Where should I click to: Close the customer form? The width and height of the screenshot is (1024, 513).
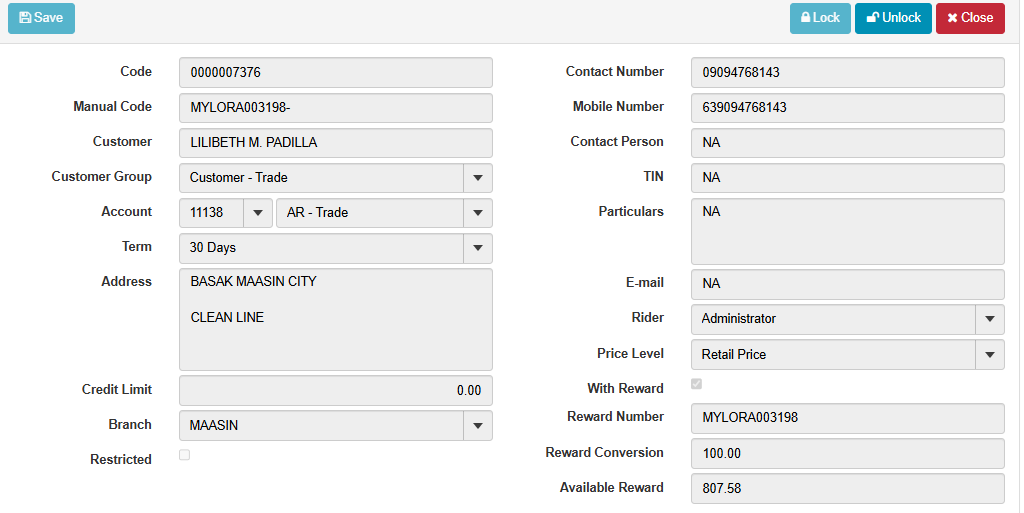(x=969, y=18)
